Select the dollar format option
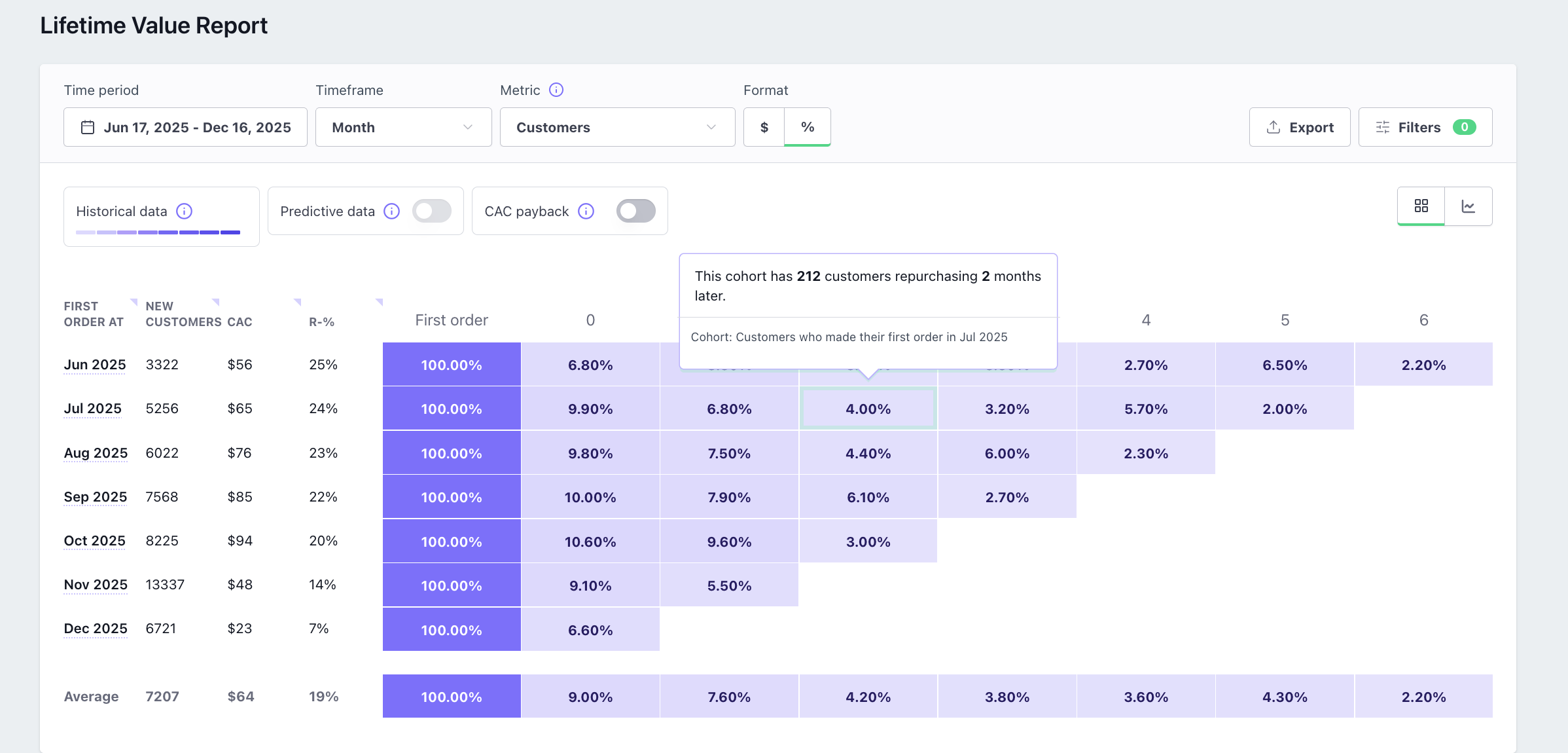This screenshot has width=1568, height=753. pos(764,127)
